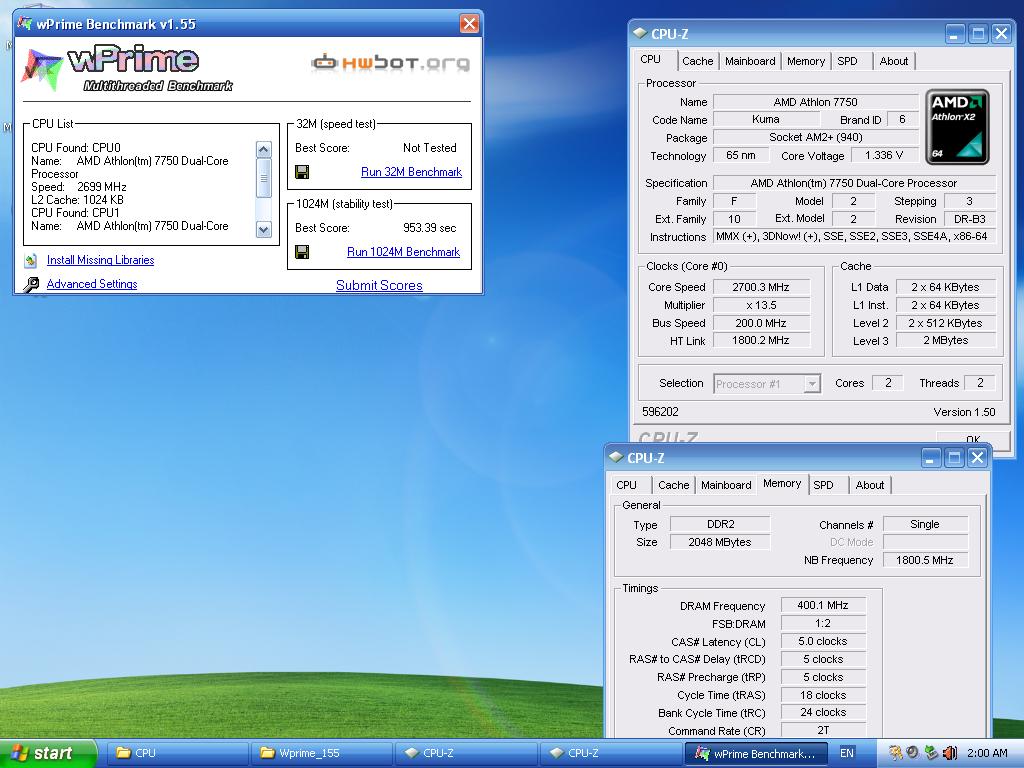This screenshot has height=768, width=1024.
Task: Click the clock showing 2:00 AM
Action: [x=987, y=753]
